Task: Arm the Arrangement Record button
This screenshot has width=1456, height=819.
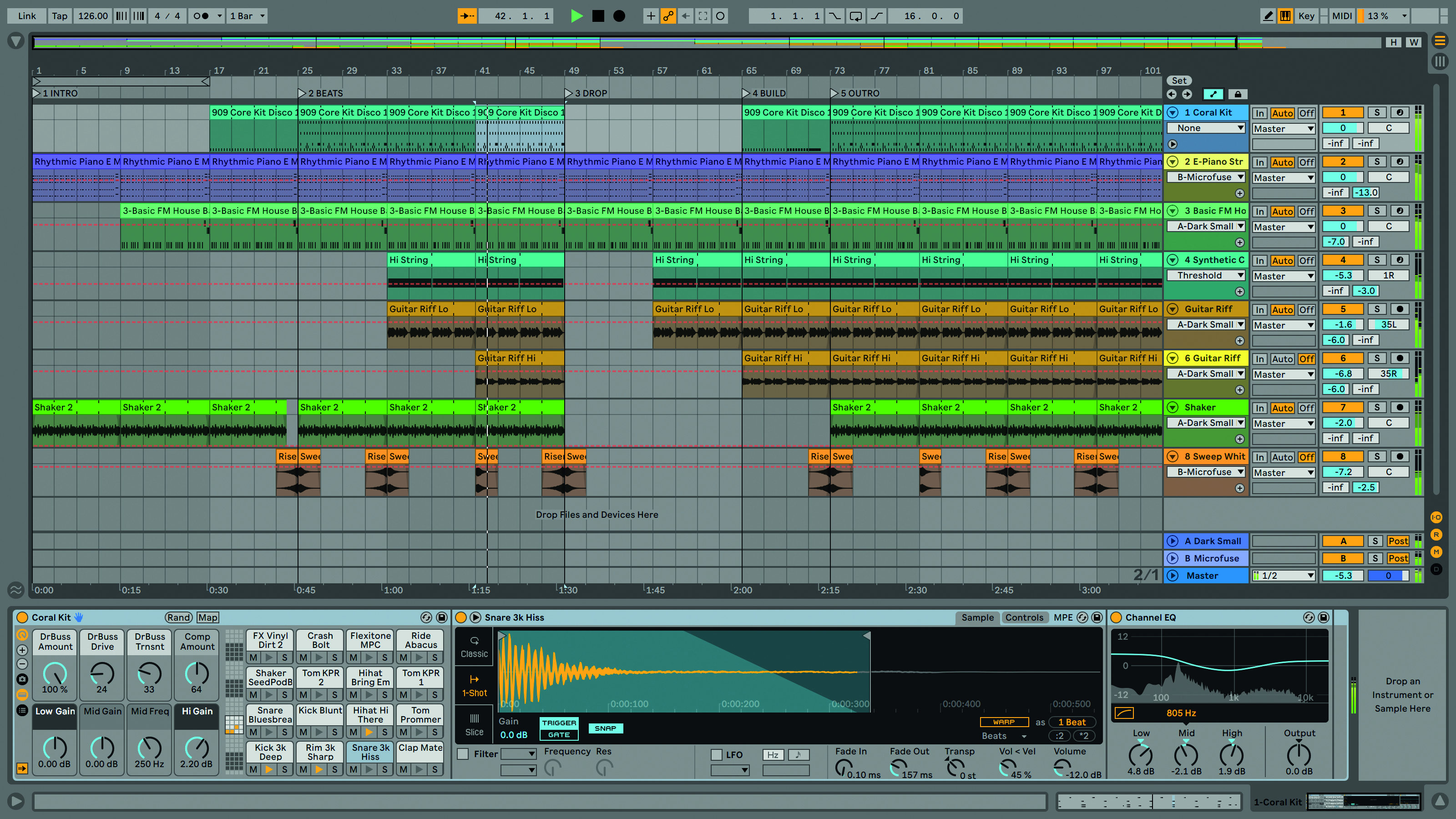Action: [x=619, y=16]
